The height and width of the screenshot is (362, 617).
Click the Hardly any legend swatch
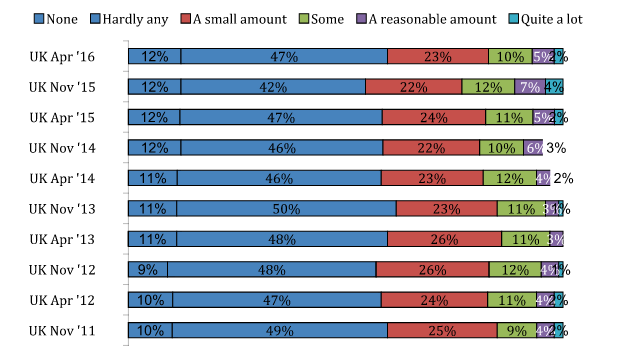[x=95, y=19]
